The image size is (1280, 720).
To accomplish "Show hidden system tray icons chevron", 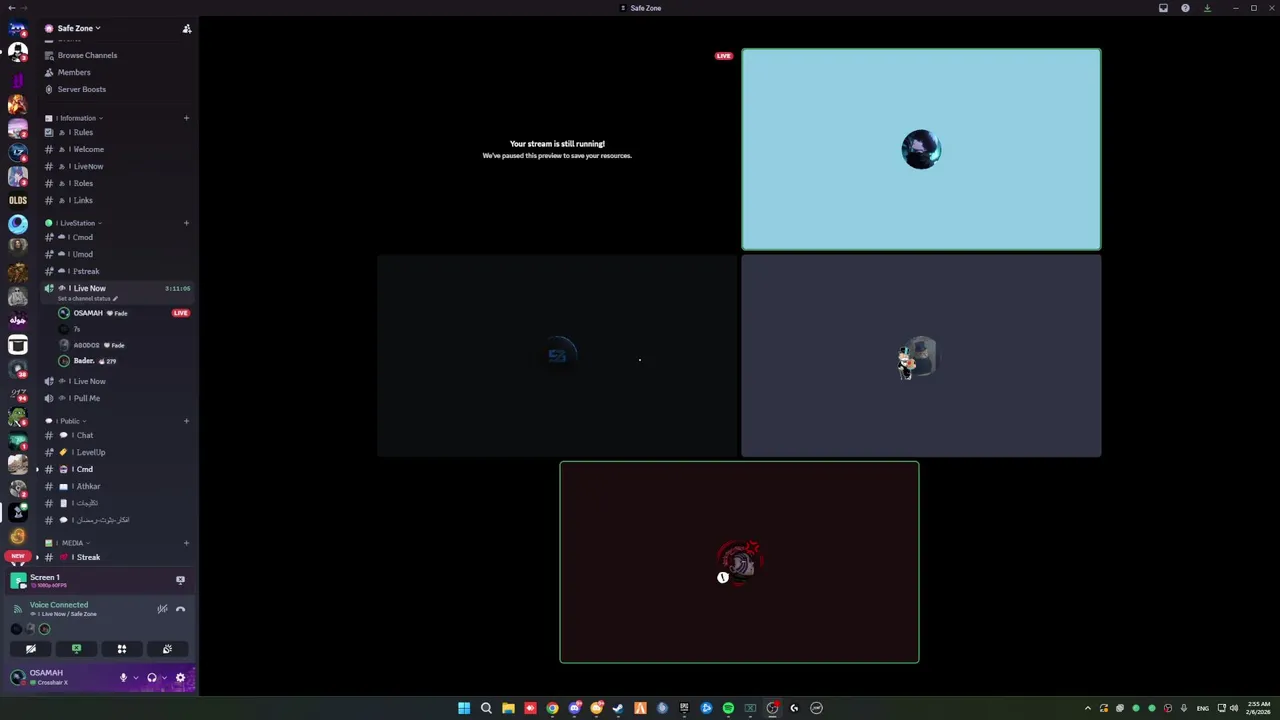I will [1088, 708].
